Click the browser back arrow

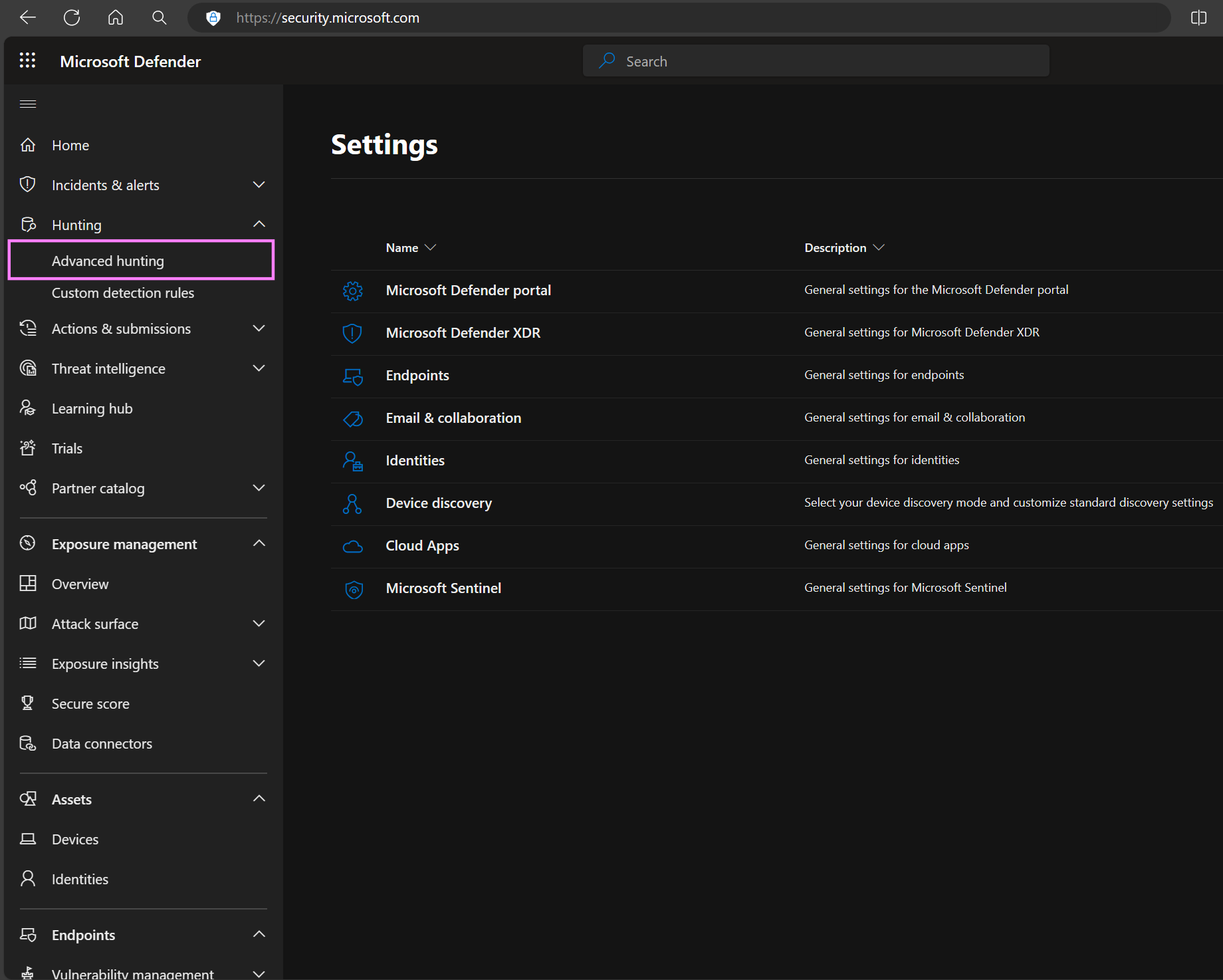[x=28, y=18]
